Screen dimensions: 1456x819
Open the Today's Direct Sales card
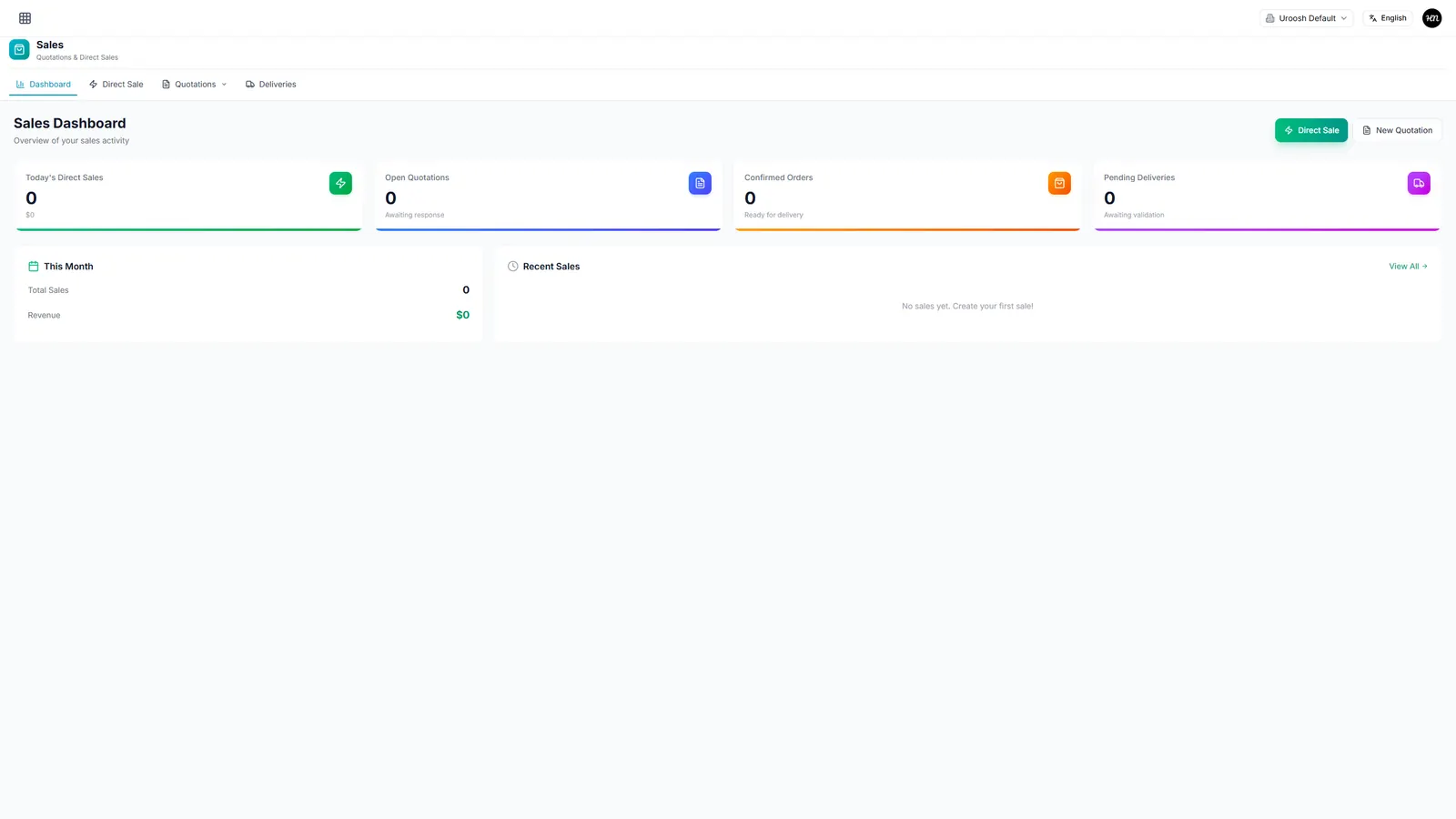[188, 197]
